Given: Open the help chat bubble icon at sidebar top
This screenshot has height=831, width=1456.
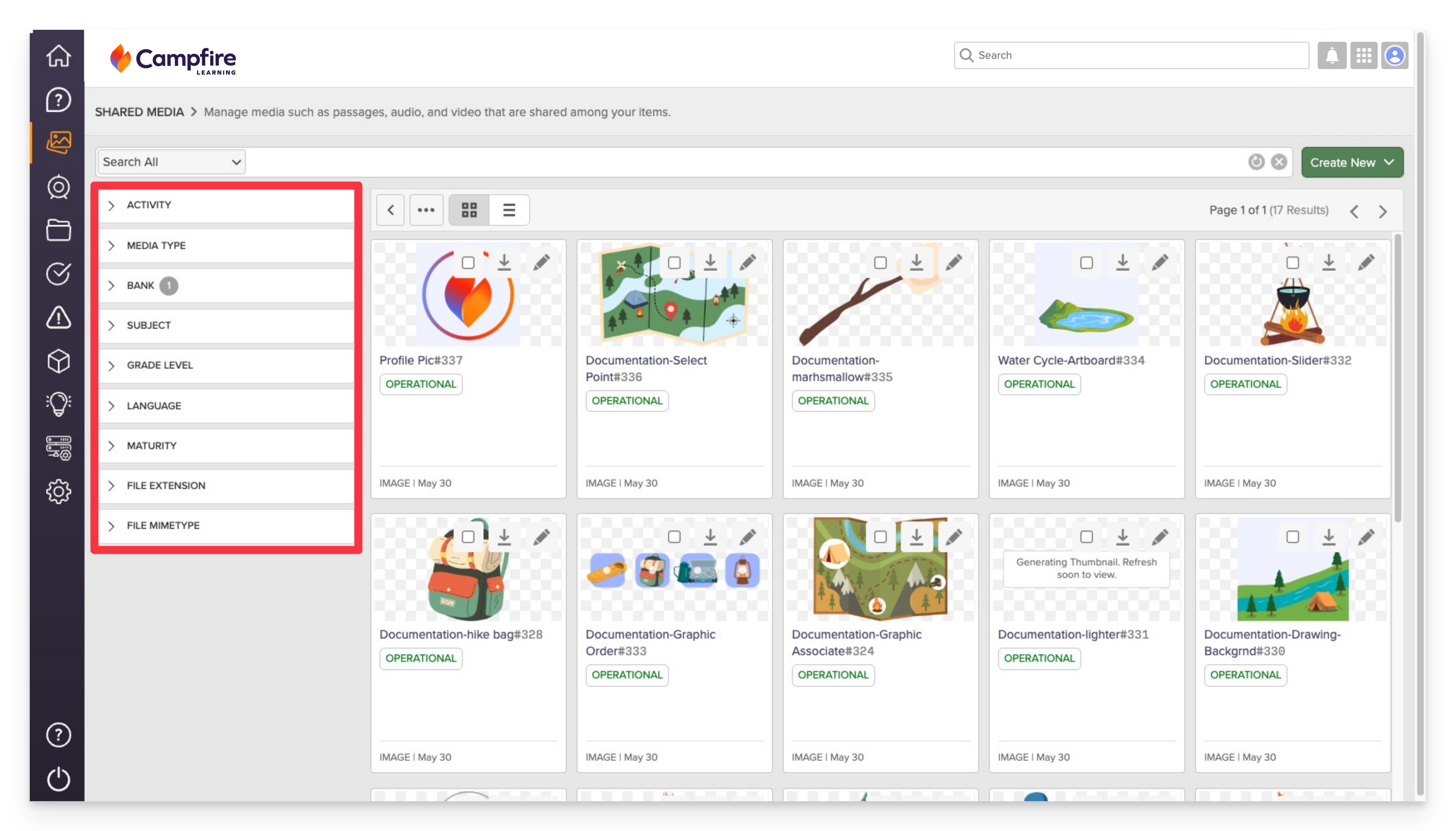Looking at the screenshot, I should click(x=58, y=99).
